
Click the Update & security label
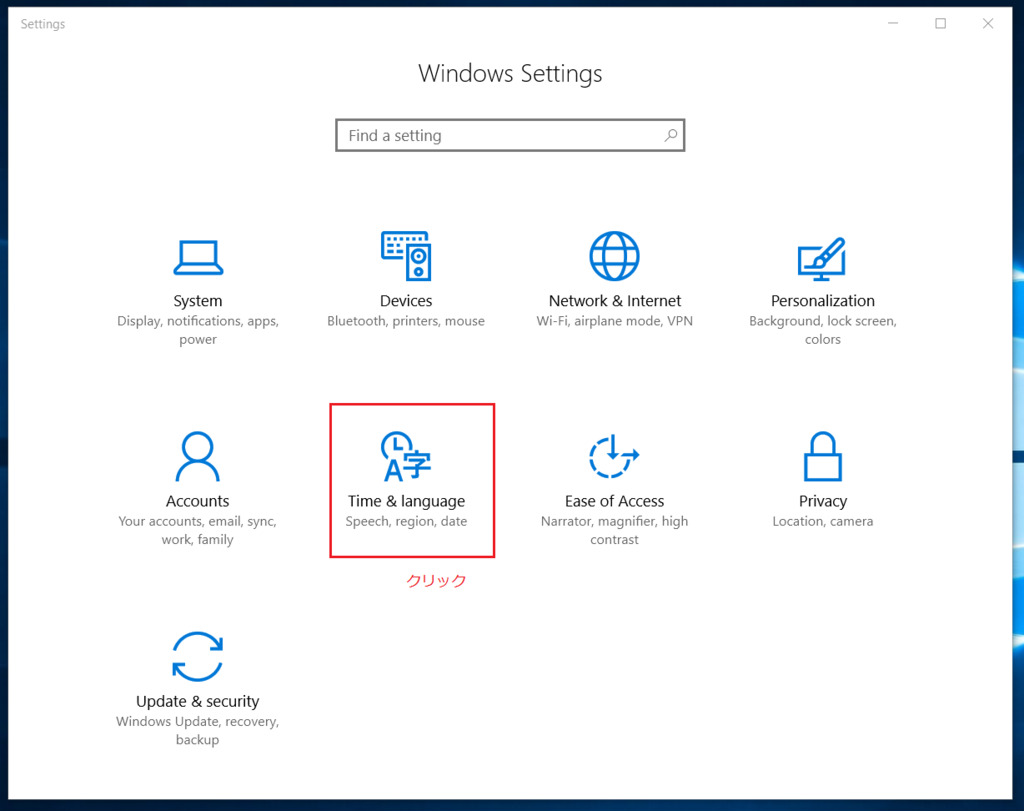[x=197, y=702]
